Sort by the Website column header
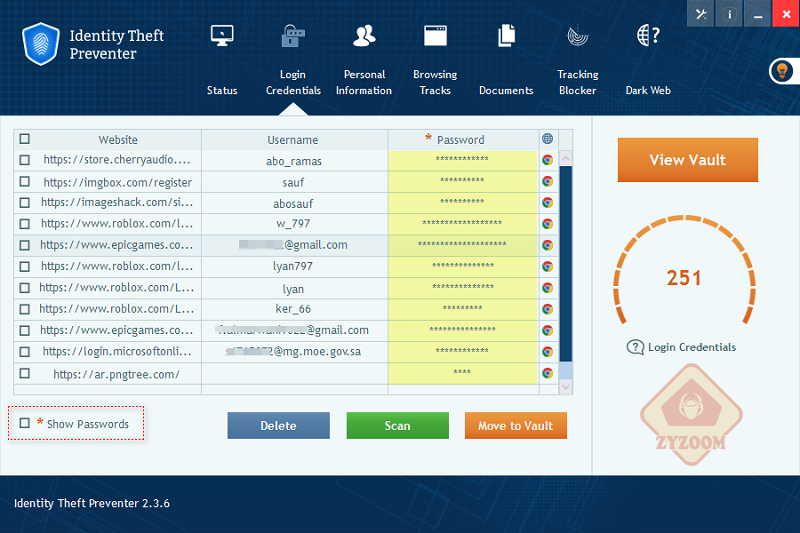The height and width of the screenshot is (533, 800). click(118, 139)
